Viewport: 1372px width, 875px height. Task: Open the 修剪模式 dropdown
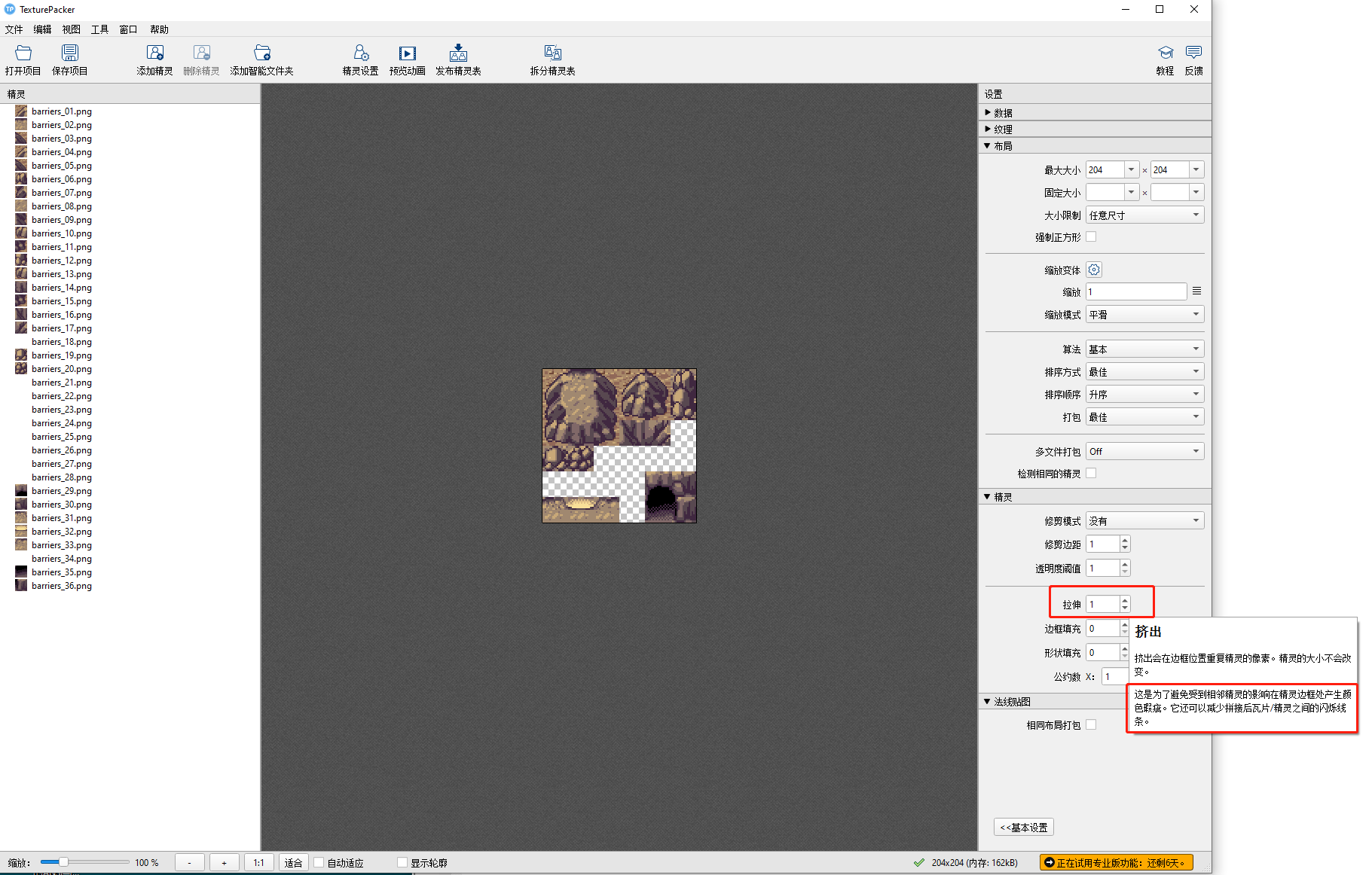[1144, 520]
